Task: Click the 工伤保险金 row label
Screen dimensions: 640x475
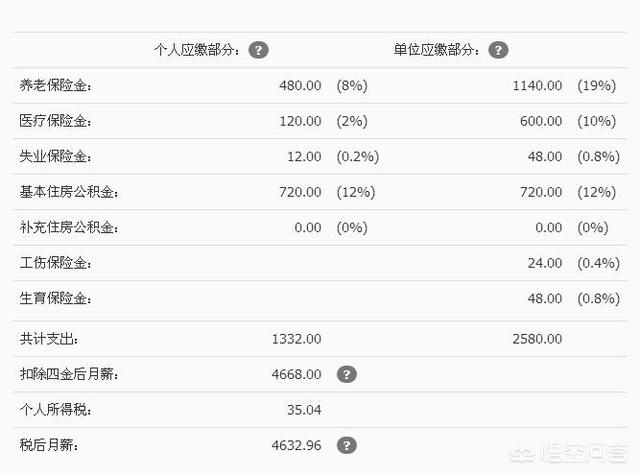Action: [x=56, y=263]
